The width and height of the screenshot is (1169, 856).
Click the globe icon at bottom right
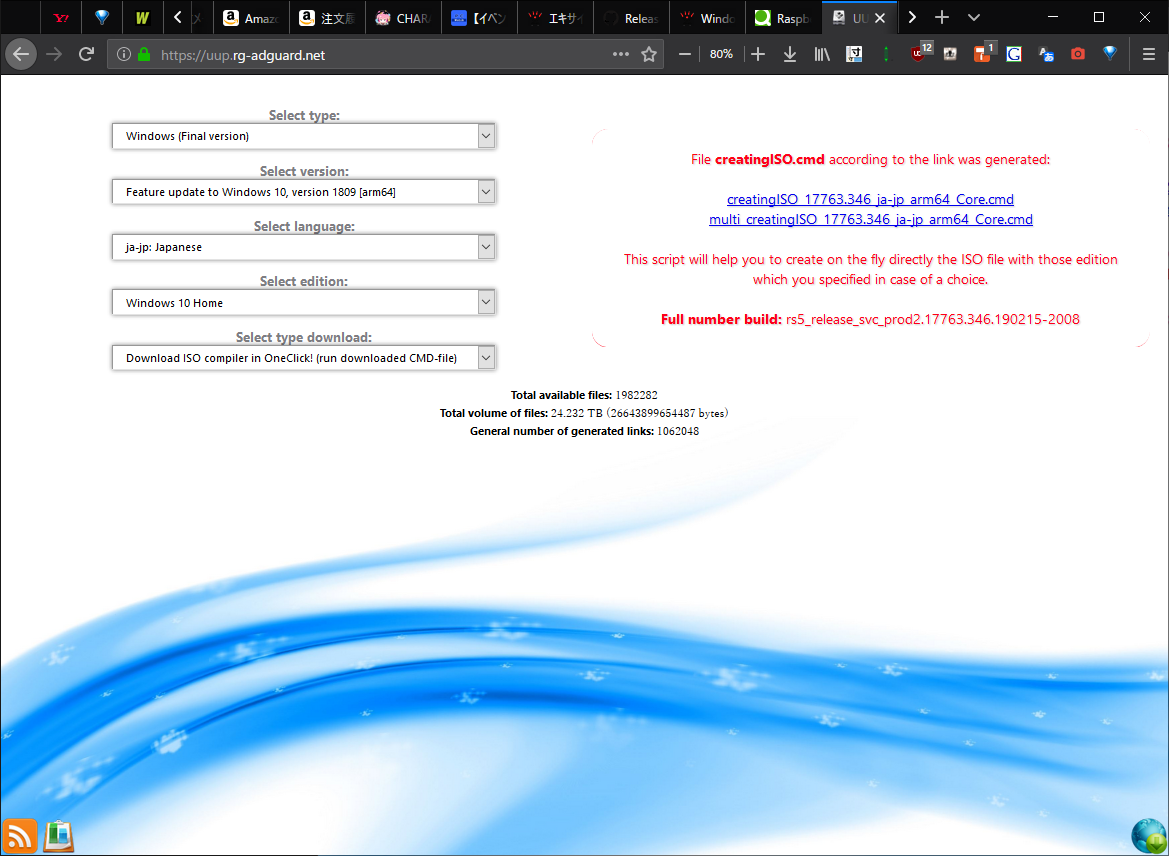pos(1148,835)
